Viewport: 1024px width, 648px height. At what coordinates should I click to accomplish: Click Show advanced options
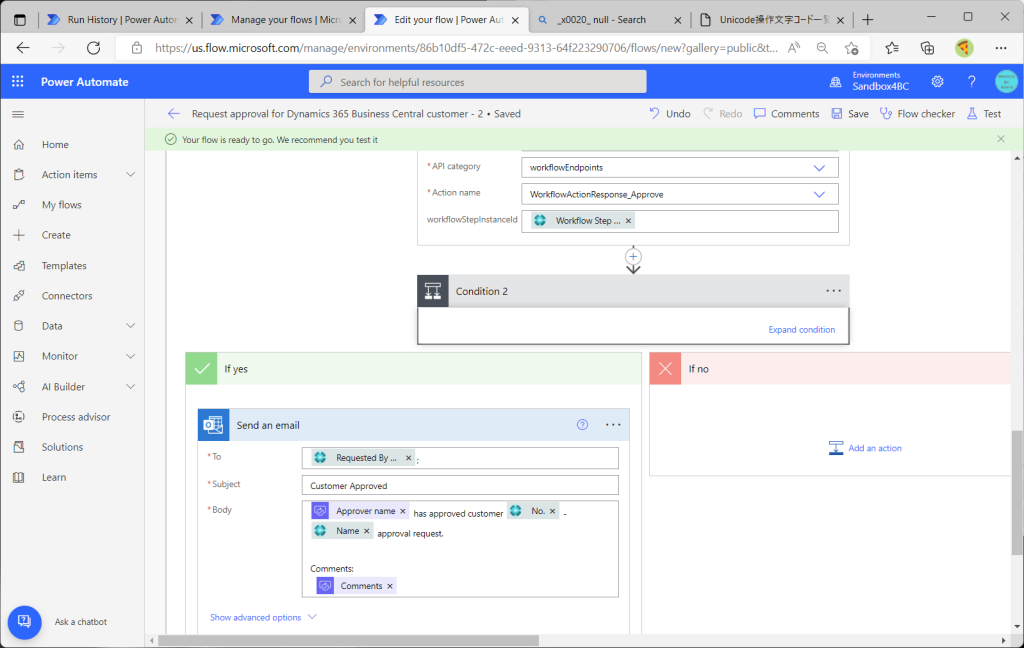point(263,617)
